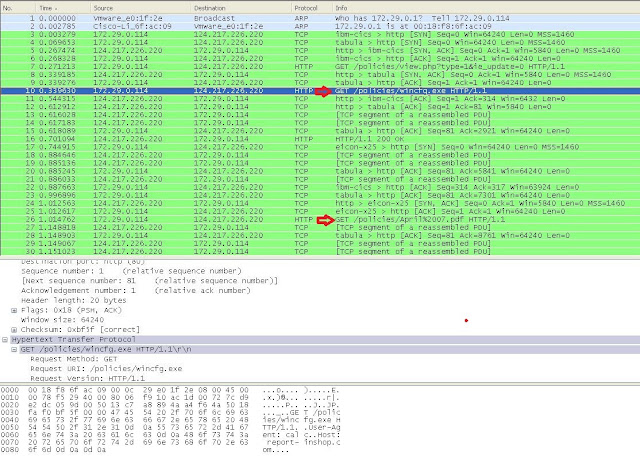Select packet 23 with Ack=7301
This screenshot has width=640, height=459.
(320, 195)
